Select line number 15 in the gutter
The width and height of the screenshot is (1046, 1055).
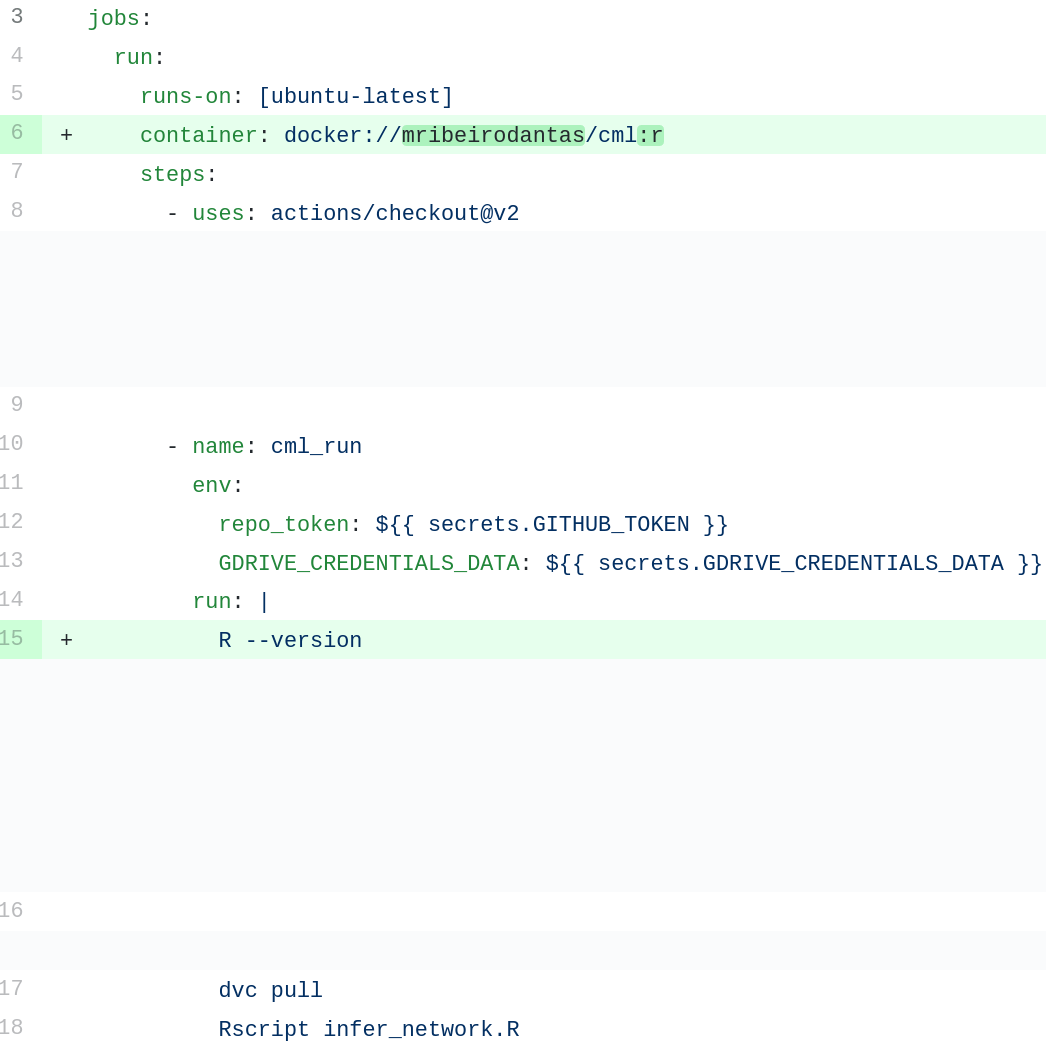click(12, 639)
